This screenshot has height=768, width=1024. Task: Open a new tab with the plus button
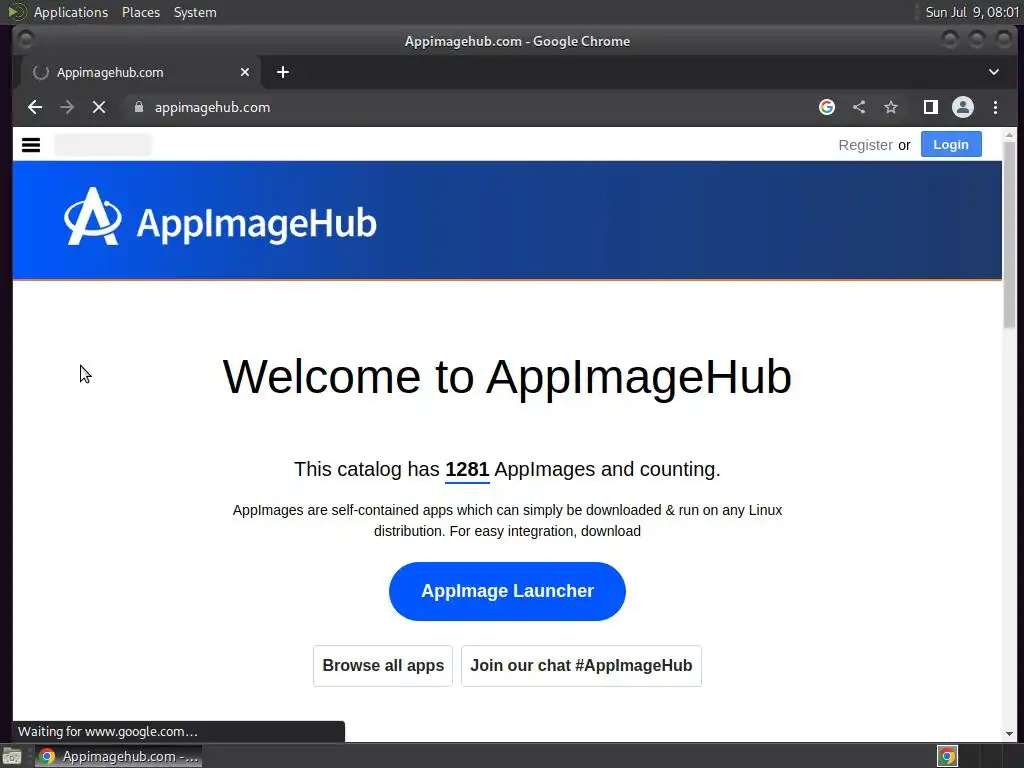[x=283, y=72]
